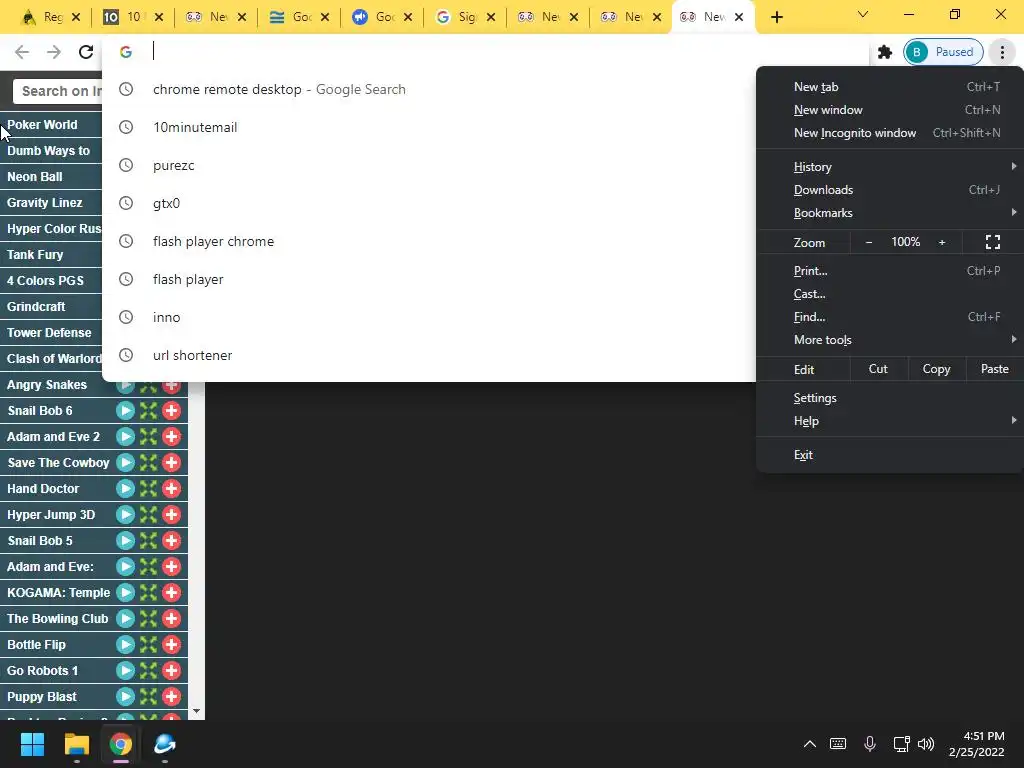The image size is (1024, 768).
Task: Add Puppy Blast with the plus icon
Action: [x=172, y=697]
